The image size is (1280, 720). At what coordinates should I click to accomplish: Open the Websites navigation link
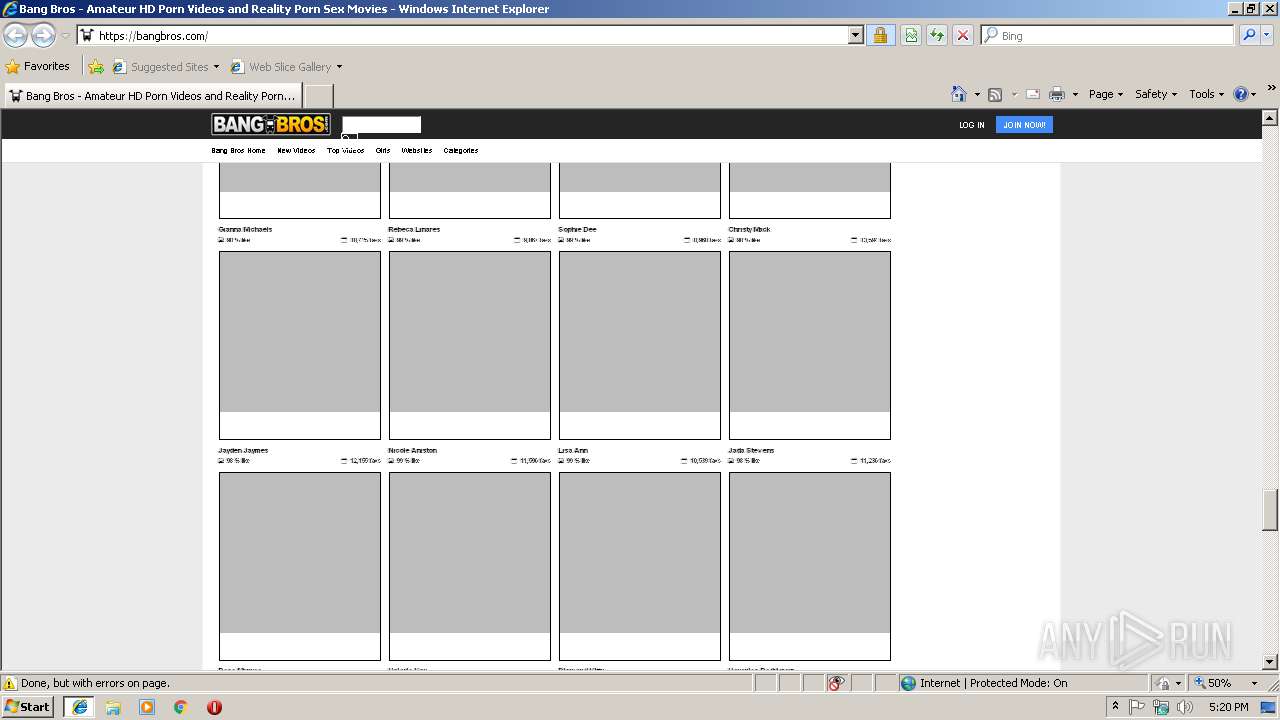416,150
